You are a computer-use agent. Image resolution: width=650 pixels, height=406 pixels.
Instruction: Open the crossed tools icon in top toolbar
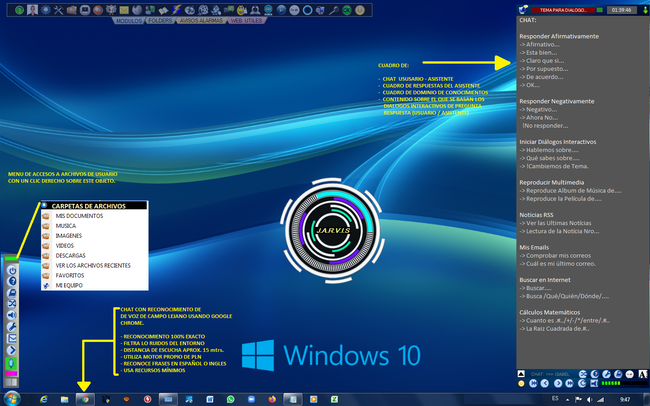pos(58,10)
